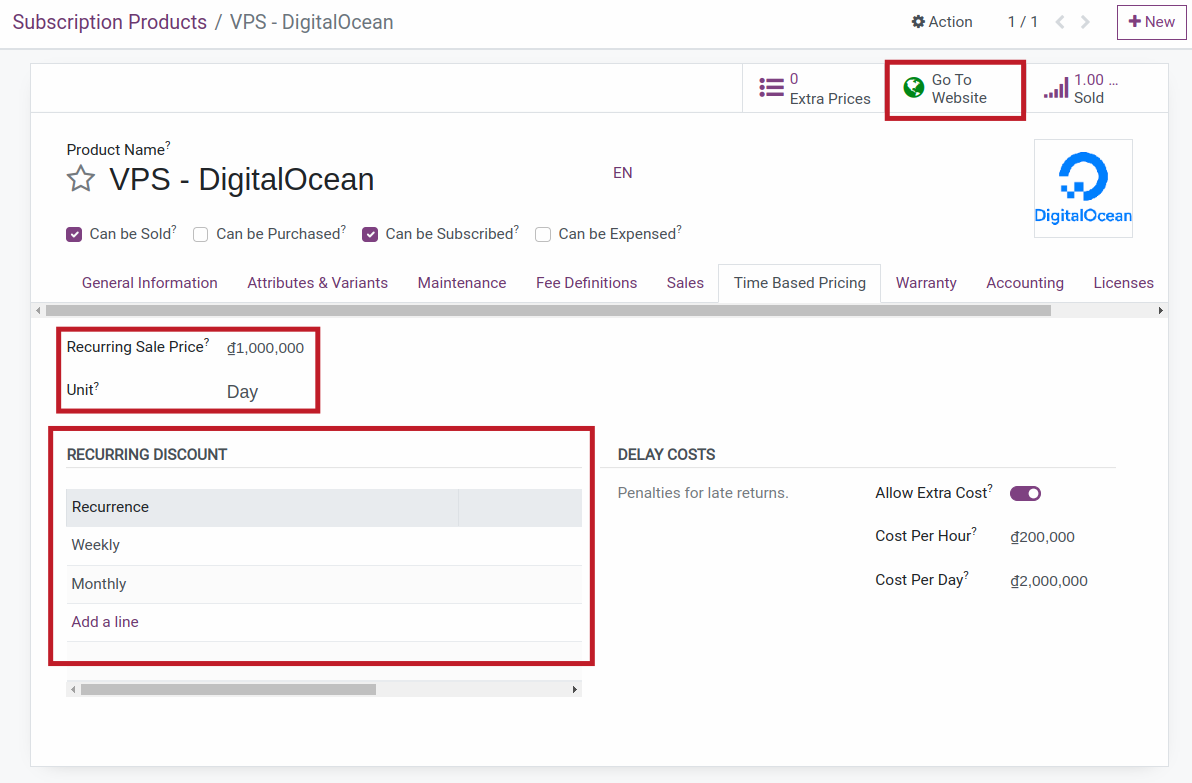Toggle the Can be Sold checkbox

[74, 234]
